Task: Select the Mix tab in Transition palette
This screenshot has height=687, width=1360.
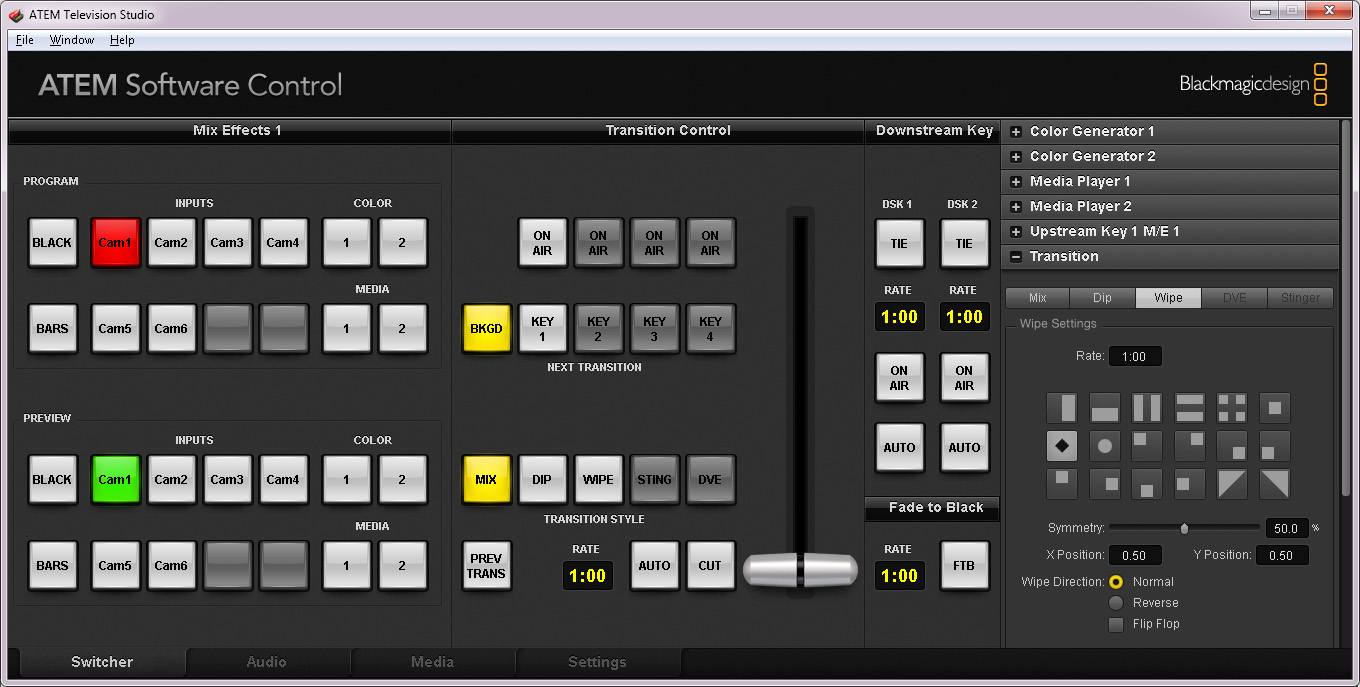Action: 1037,297
